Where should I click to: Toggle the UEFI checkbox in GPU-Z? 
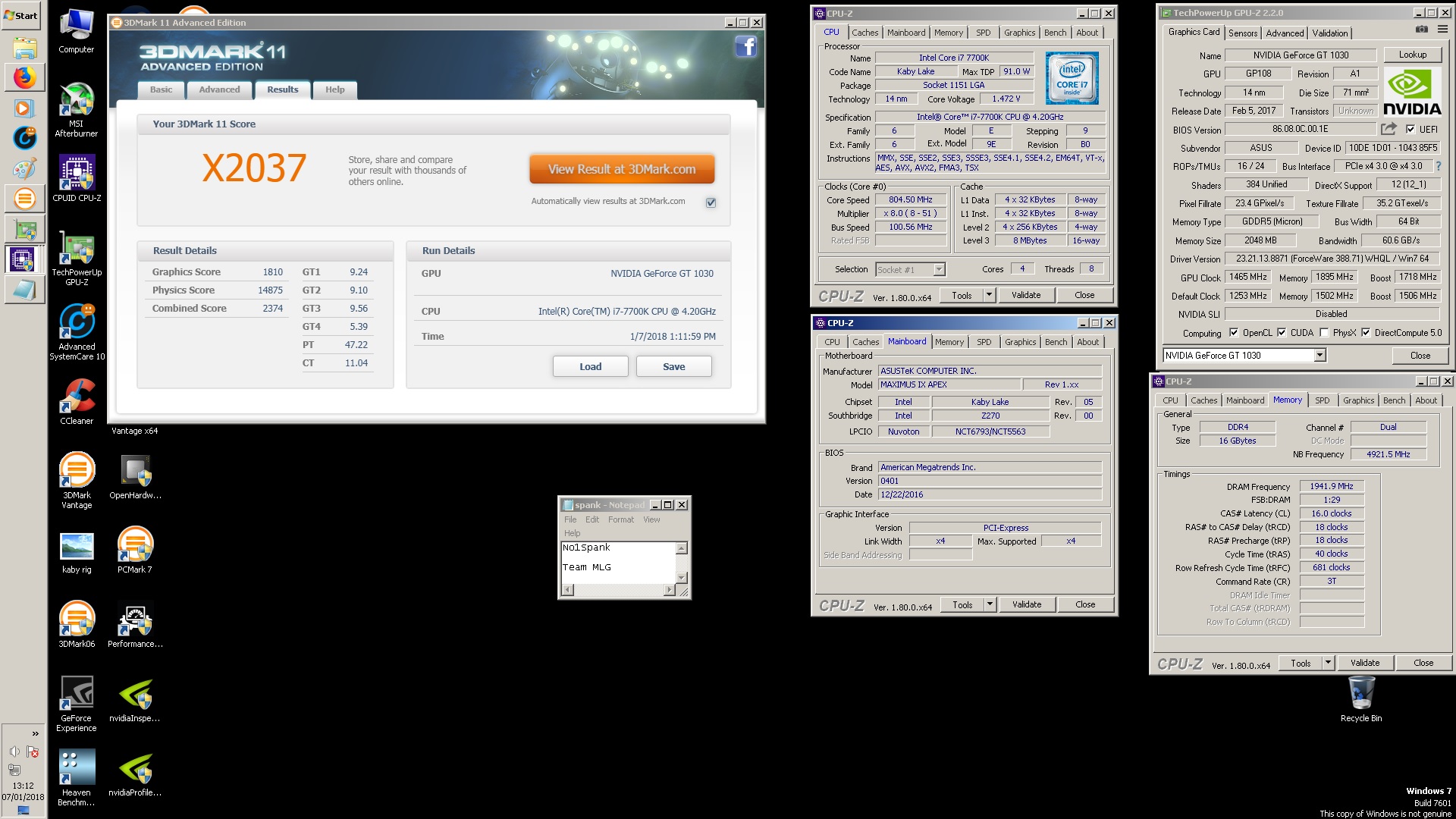1410,129
